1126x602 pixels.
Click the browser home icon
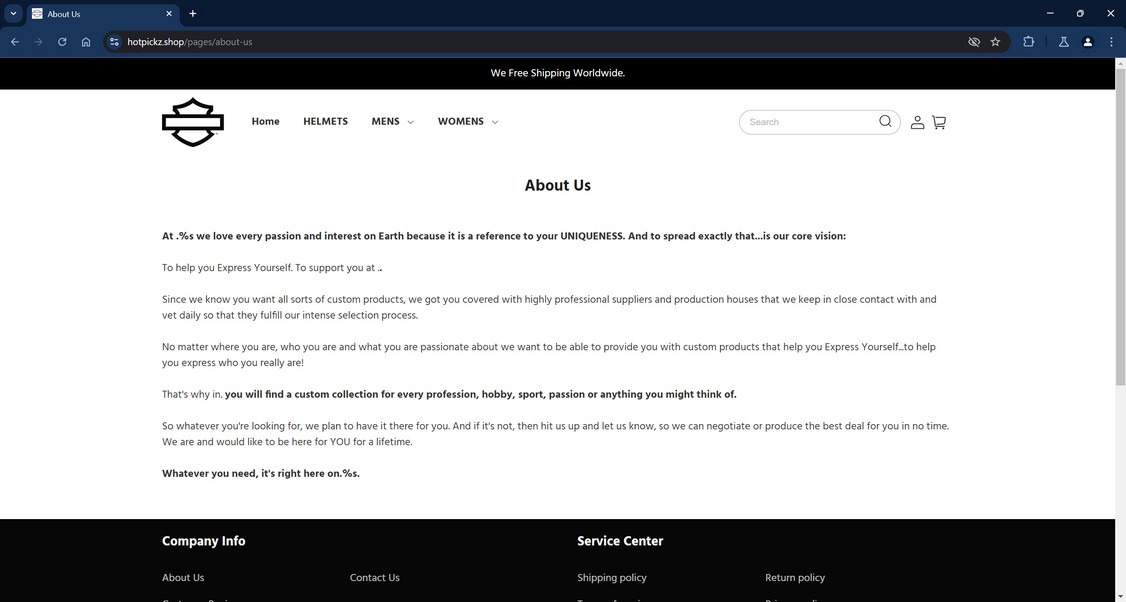(85, 42)
